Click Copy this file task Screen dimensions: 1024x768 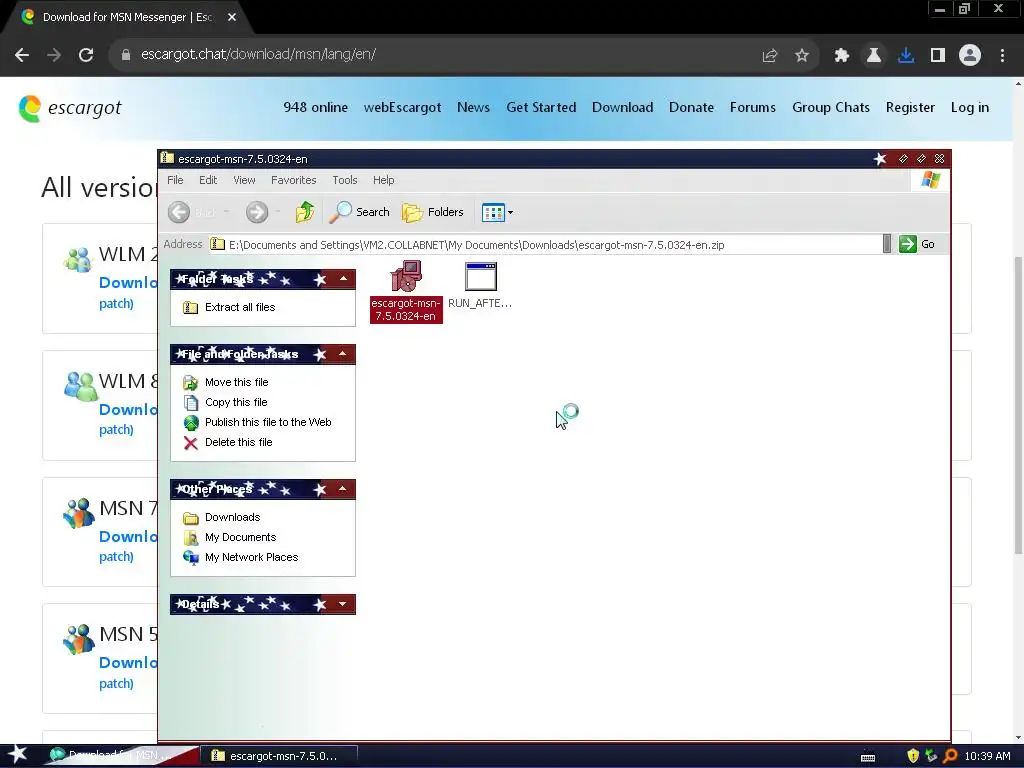[x=236, y=402]
